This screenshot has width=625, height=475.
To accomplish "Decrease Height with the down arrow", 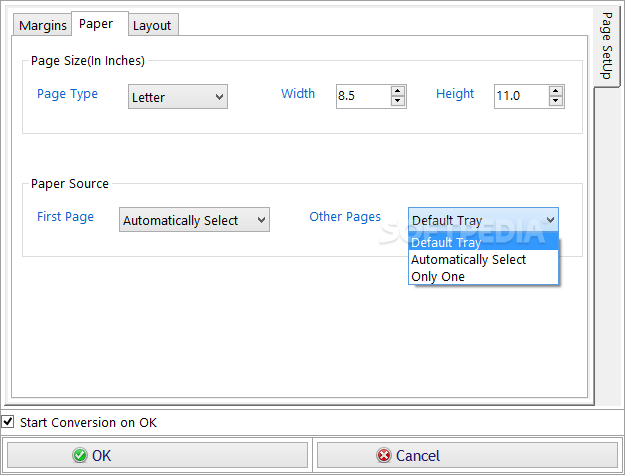I will (556, 101).
